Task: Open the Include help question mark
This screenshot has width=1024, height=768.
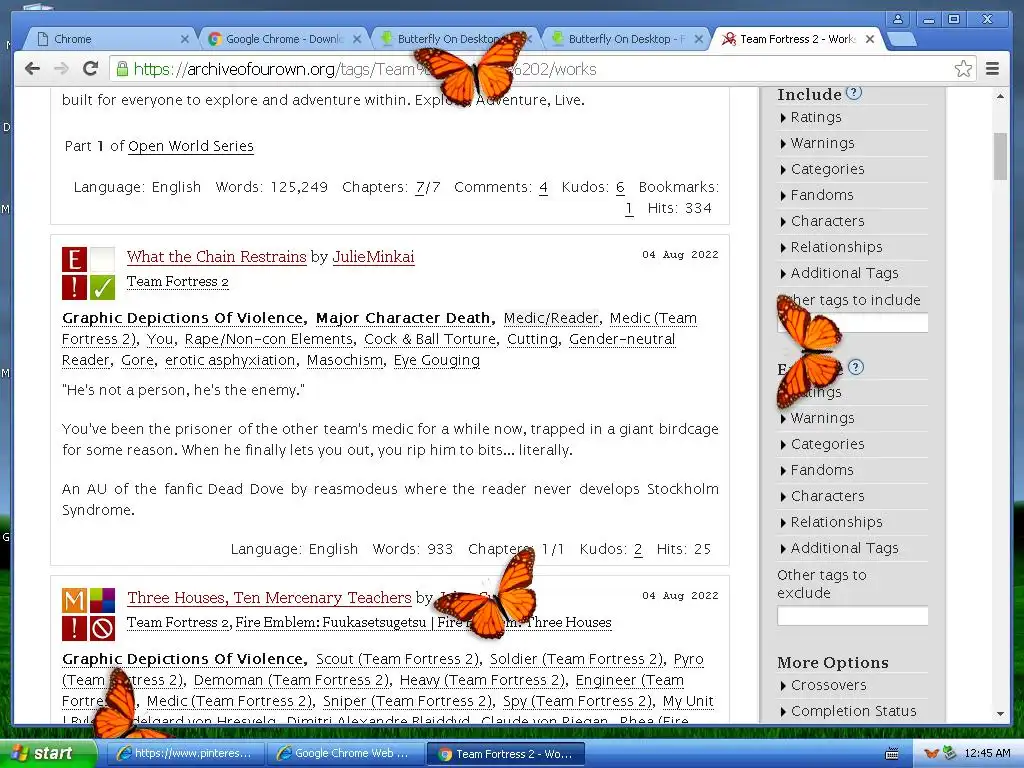Action: [x=854, y=93]
